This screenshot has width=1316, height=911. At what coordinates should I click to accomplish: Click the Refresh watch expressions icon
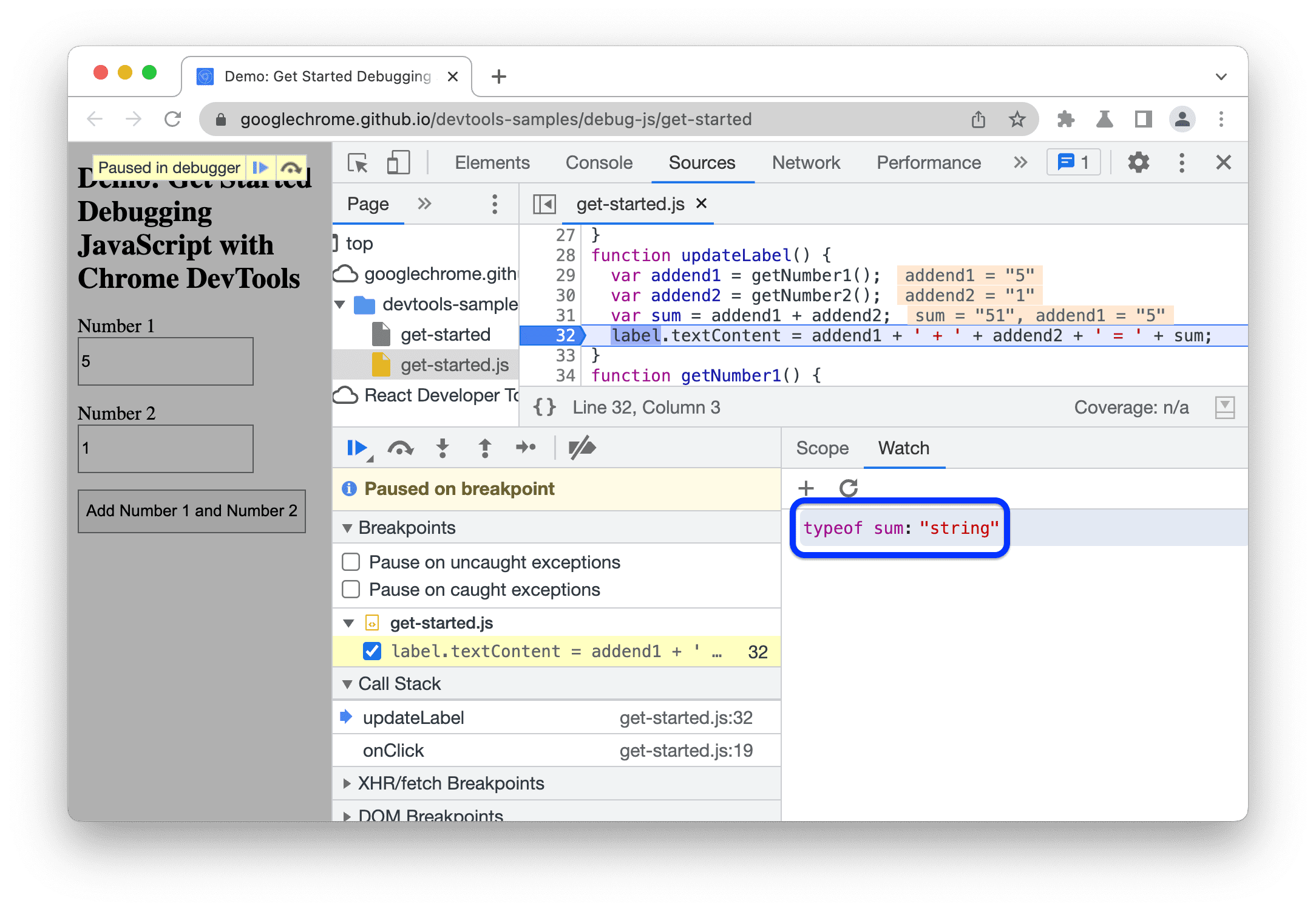847,488
